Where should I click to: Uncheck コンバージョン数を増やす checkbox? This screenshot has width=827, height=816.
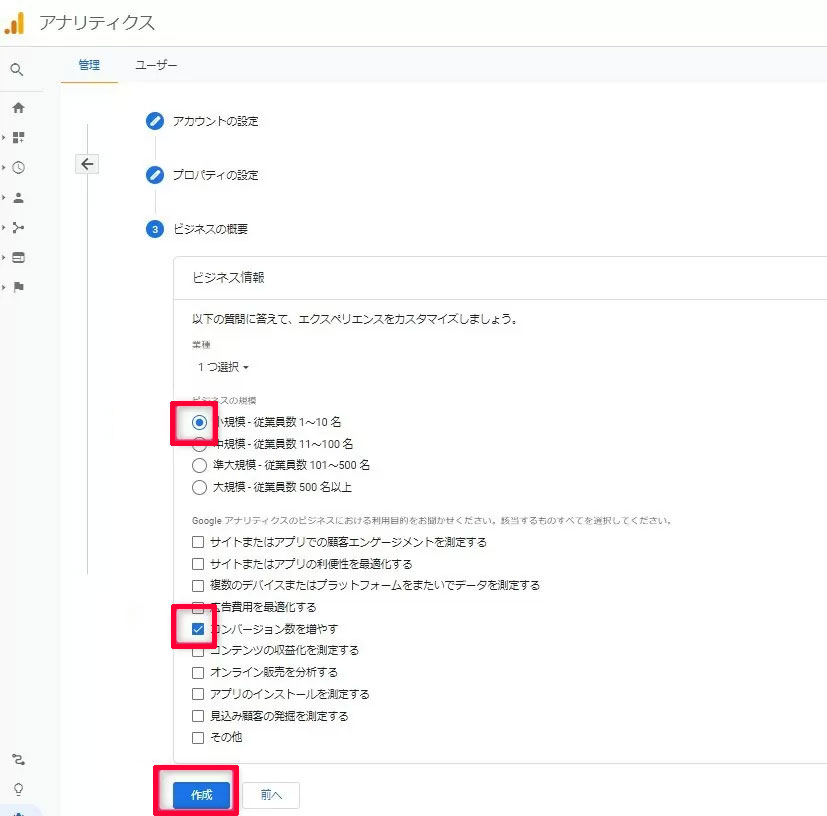[198, 629]
